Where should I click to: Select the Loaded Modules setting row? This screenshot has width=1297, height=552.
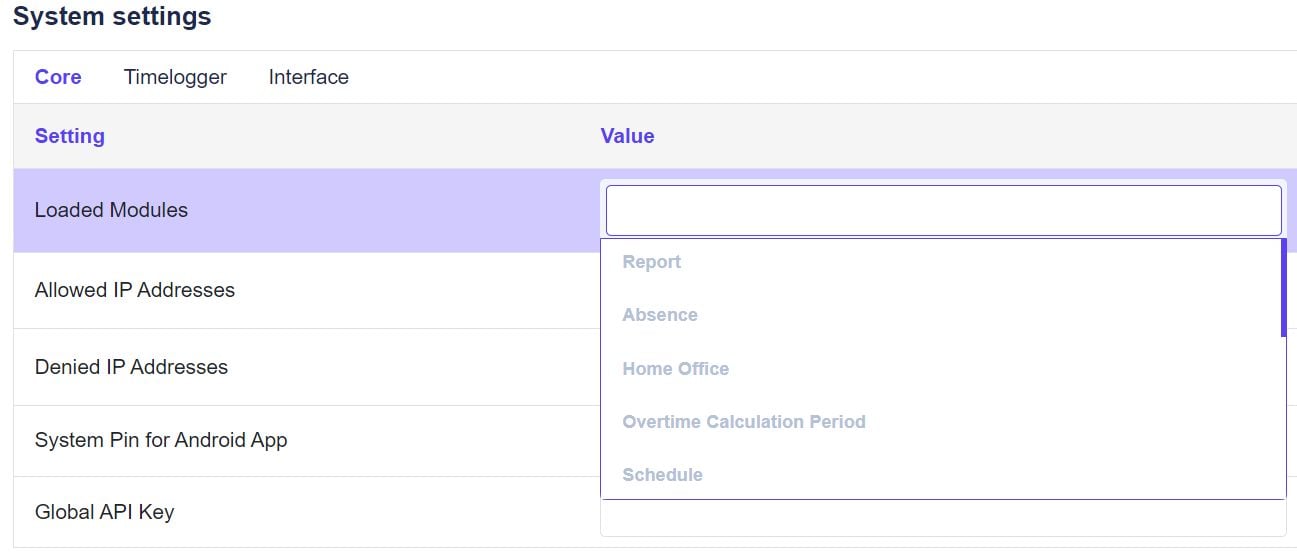111,210
